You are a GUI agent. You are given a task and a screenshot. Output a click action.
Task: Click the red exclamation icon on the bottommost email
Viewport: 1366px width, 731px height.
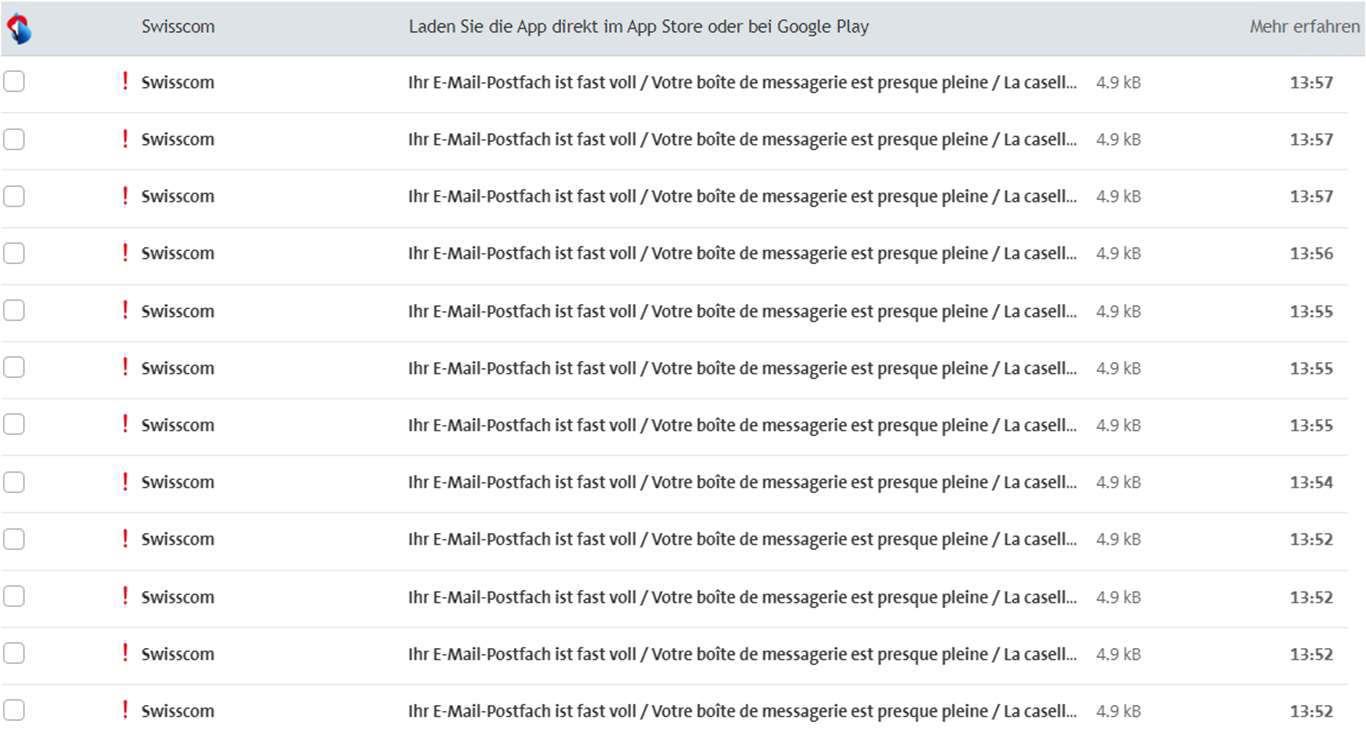pos(125,711)
